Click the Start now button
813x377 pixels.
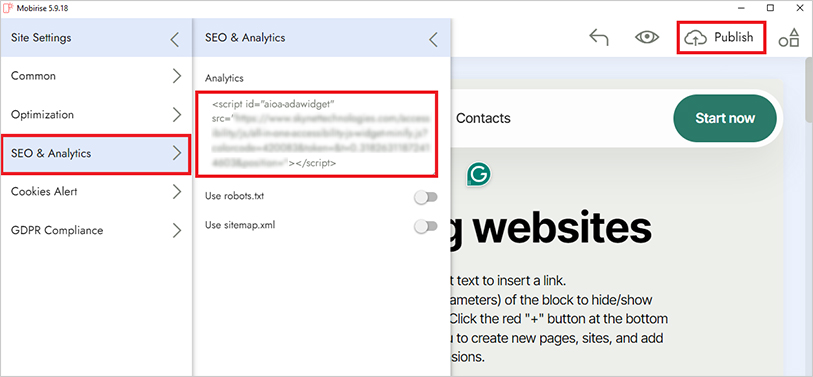tap(725, 118)
